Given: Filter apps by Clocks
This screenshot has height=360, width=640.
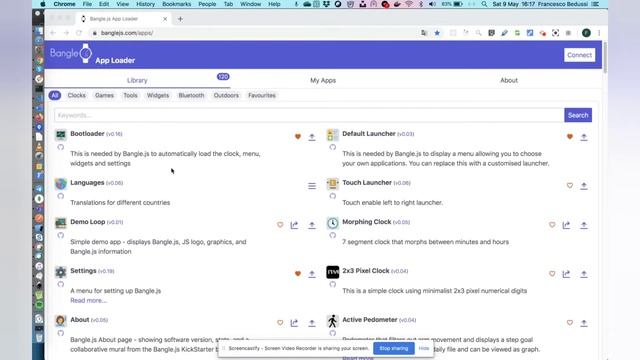Looking at the screenshot, I should click(x=77, y=96).
